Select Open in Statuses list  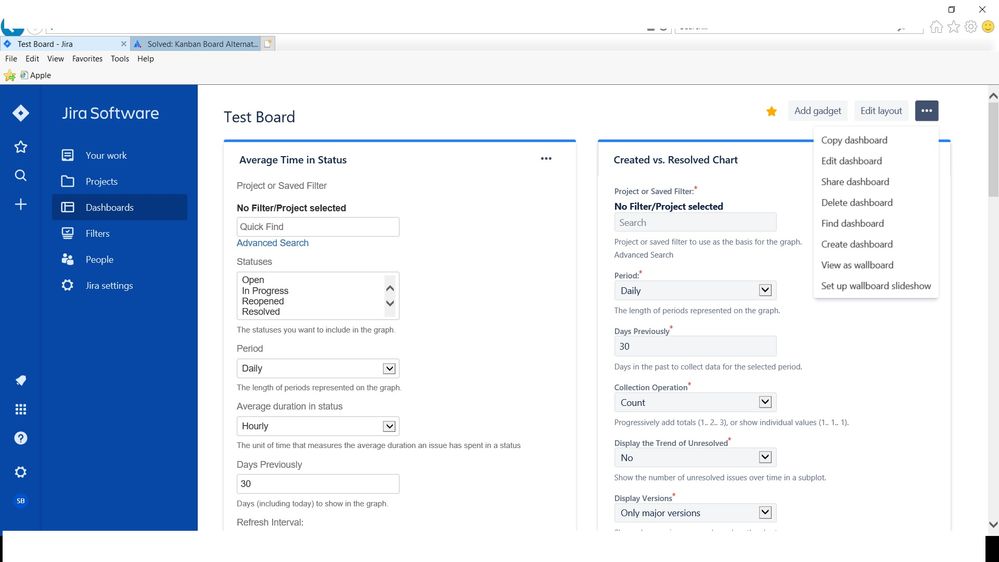tap(253, 280)
